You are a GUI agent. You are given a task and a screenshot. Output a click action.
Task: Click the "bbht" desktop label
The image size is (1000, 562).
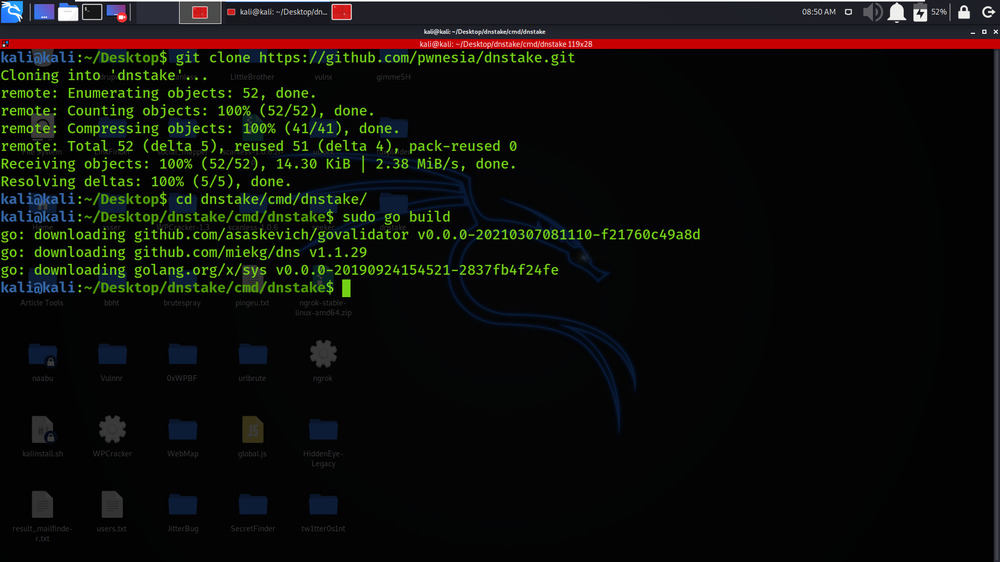pos(112,303)
